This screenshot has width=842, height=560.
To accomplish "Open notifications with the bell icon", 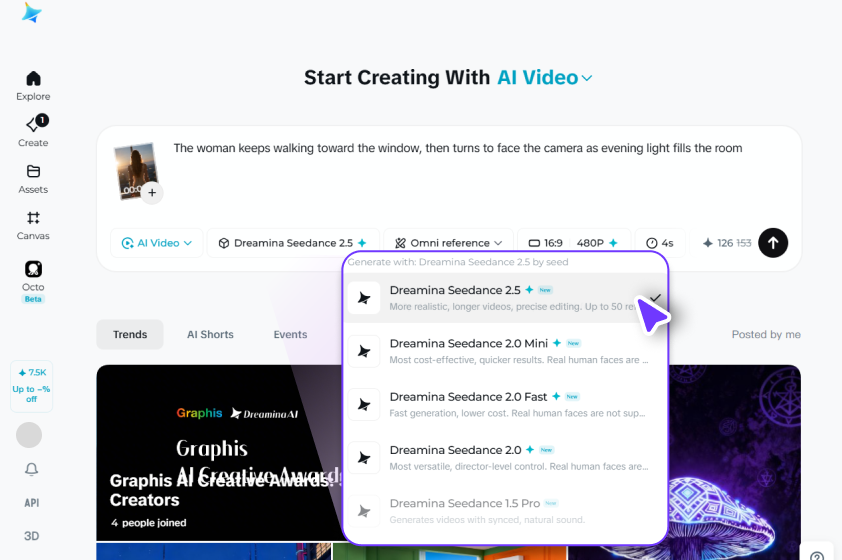I will tap(32, 469).
